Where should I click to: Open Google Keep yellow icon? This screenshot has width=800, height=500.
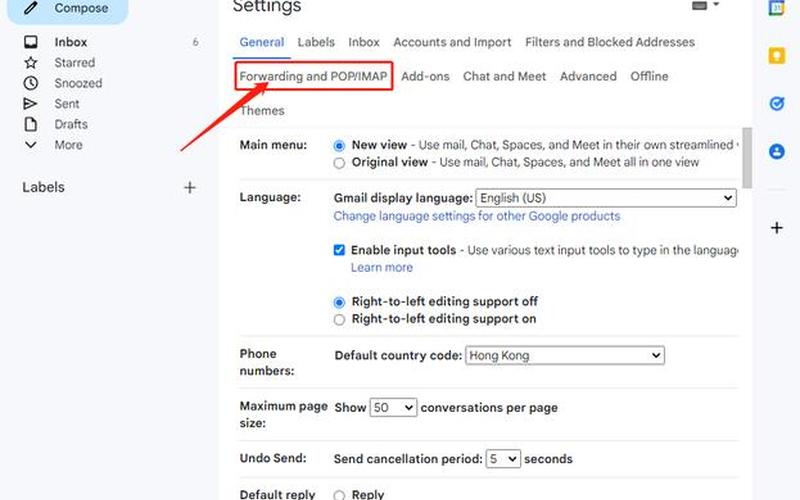[x=777, y=55]
